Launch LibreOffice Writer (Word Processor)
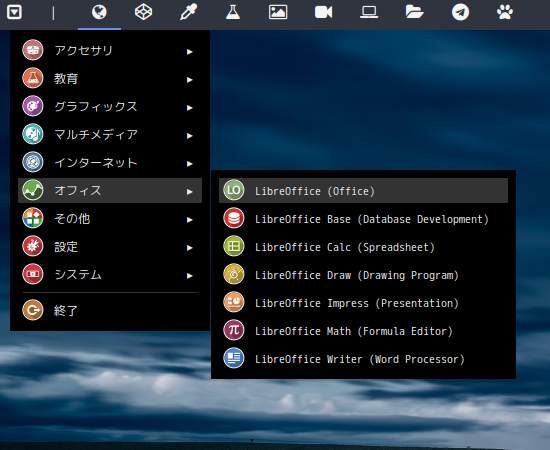 (x=363, y=359)
